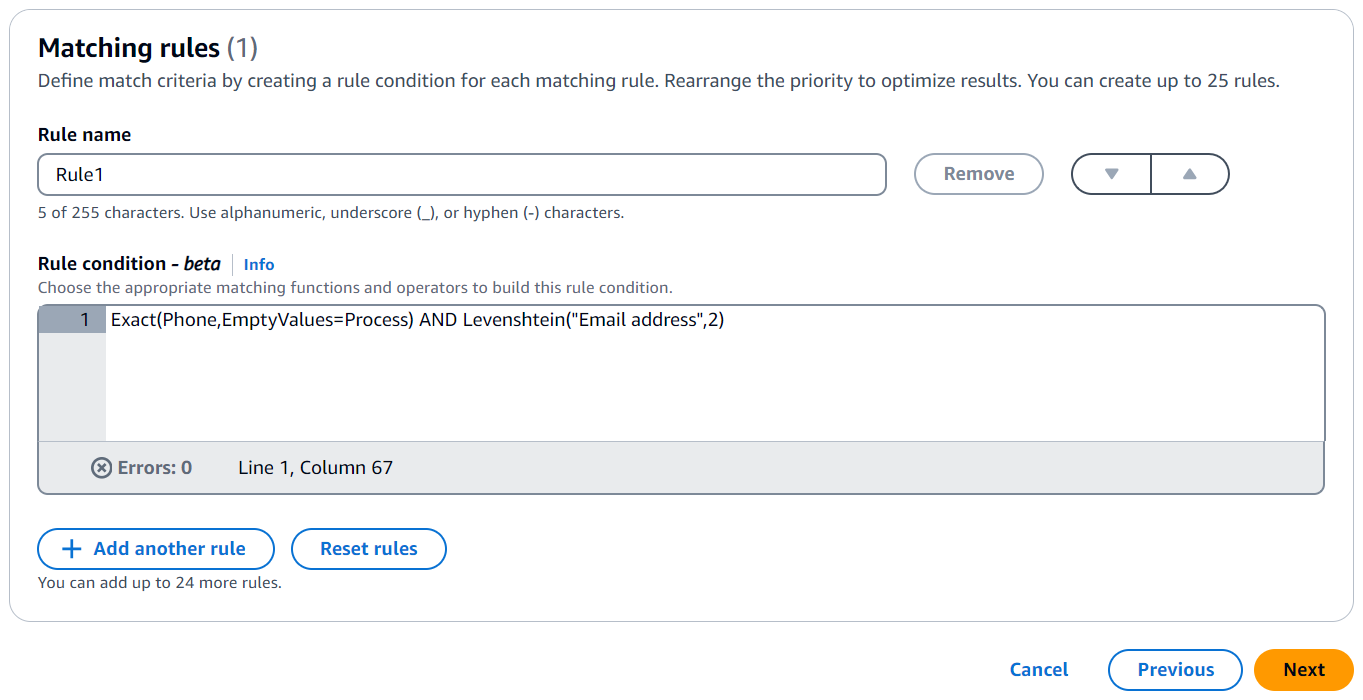Click the plus icon on Add another rule
The height and width of the screenshot is (700, 1363).
tap(71, 548)
